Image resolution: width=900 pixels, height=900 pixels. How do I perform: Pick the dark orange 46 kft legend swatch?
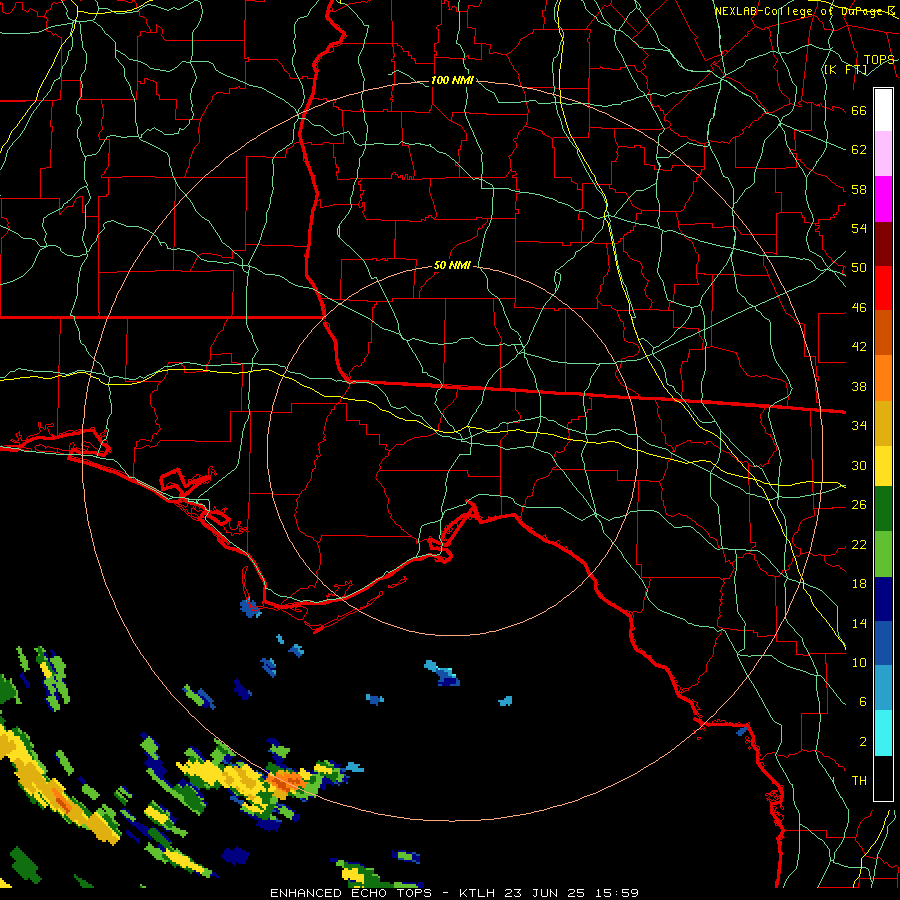tap(883, 333)
